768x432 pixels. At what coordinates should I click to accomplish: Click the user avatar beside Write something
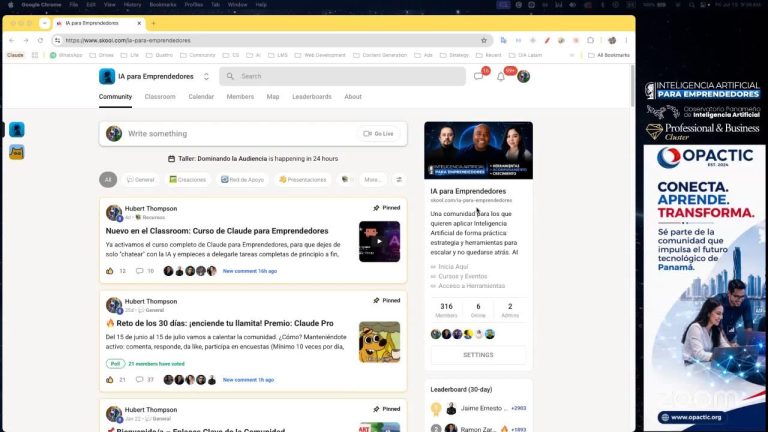click(x=114, y=134)
